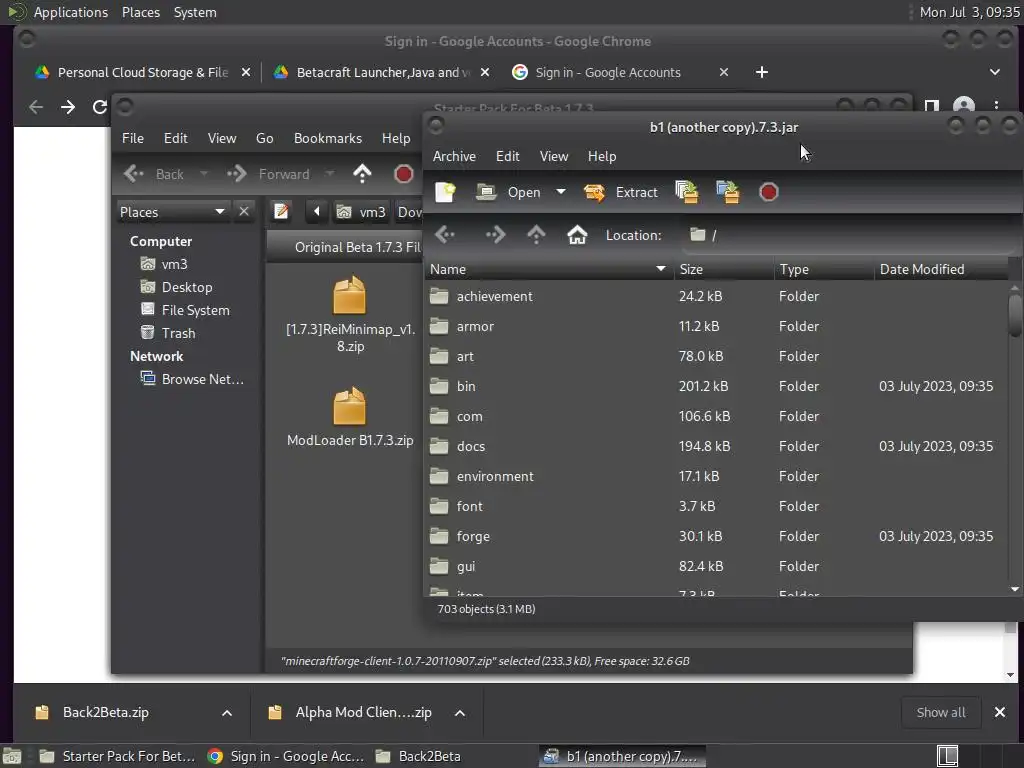This screenshot has height=768, width=1024.
Task: Click the Location path field
Action: click(849, 235)
